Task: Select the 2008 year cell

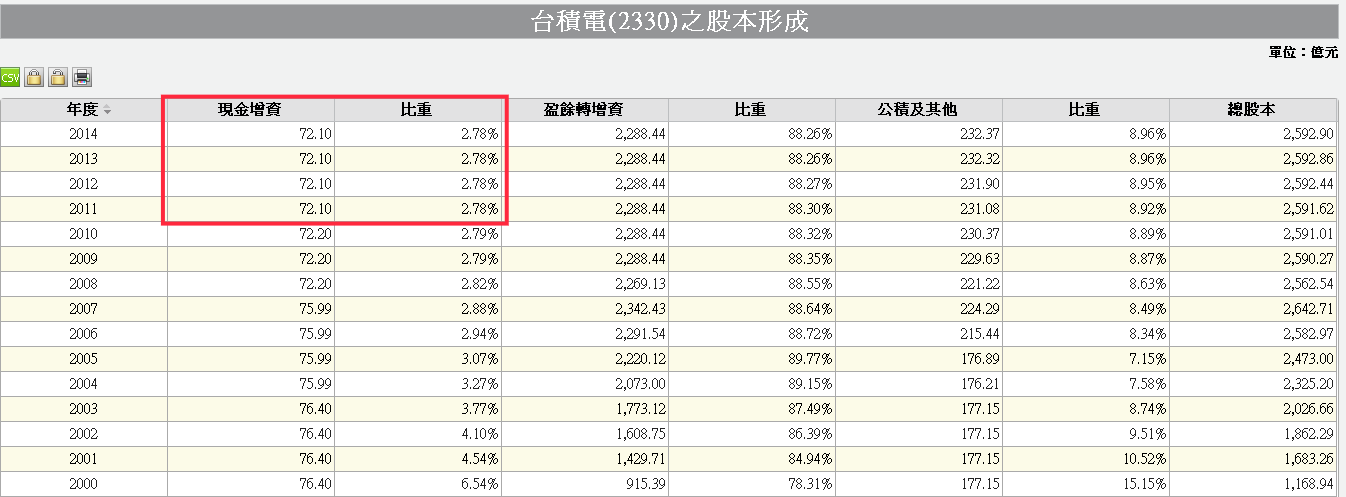Action: (84, 283)
